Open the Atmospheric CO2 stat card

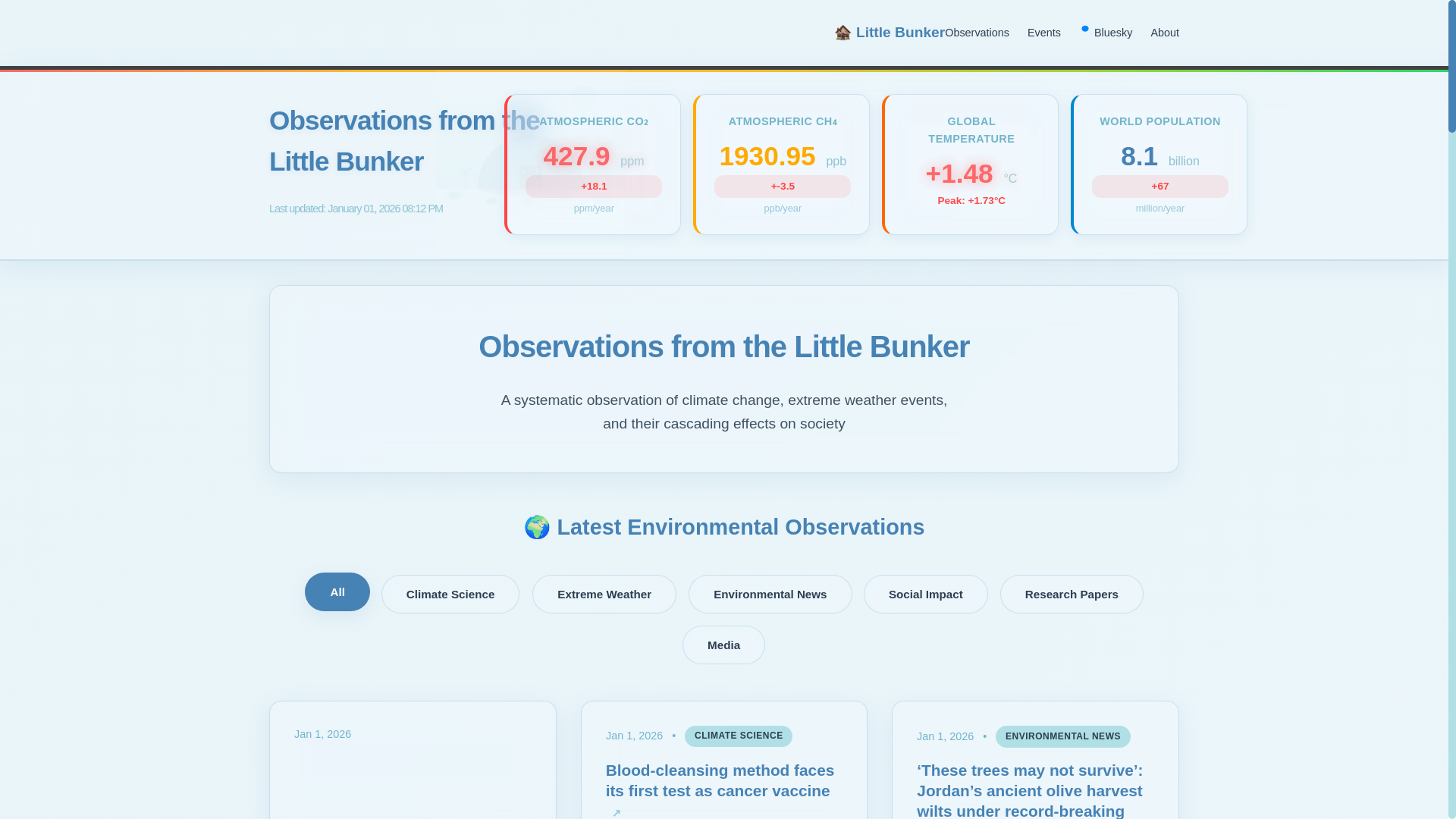pos(592,165)
